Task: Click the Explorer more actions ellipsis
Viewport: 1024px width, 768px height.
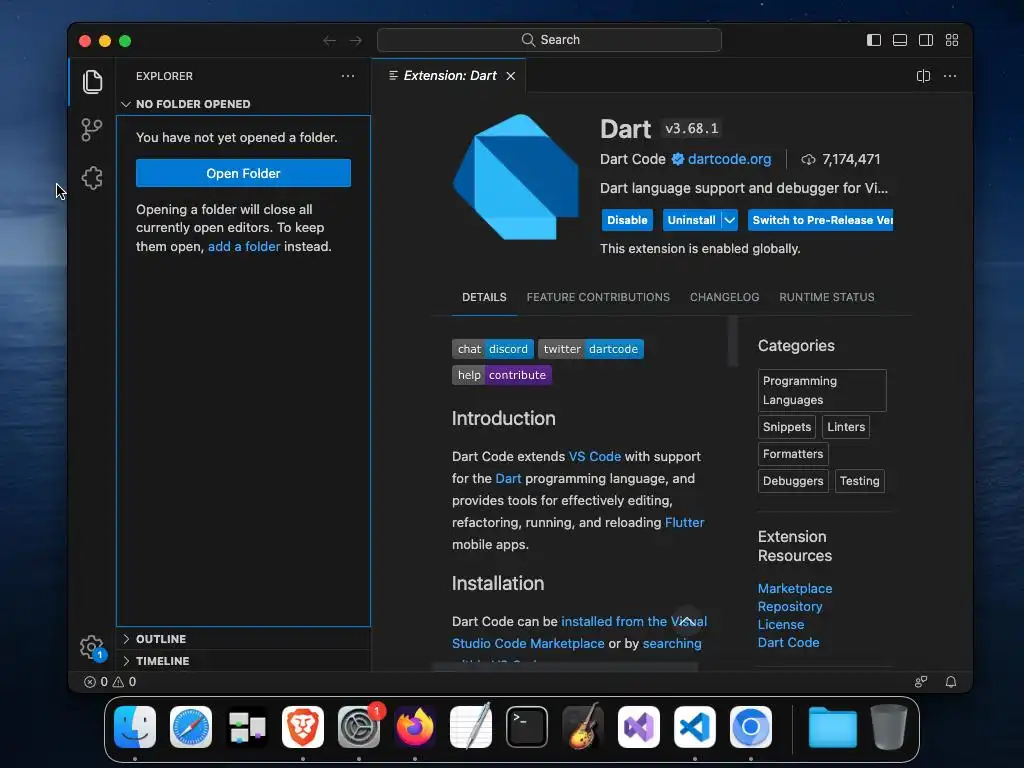Action: tap(348, 76)
